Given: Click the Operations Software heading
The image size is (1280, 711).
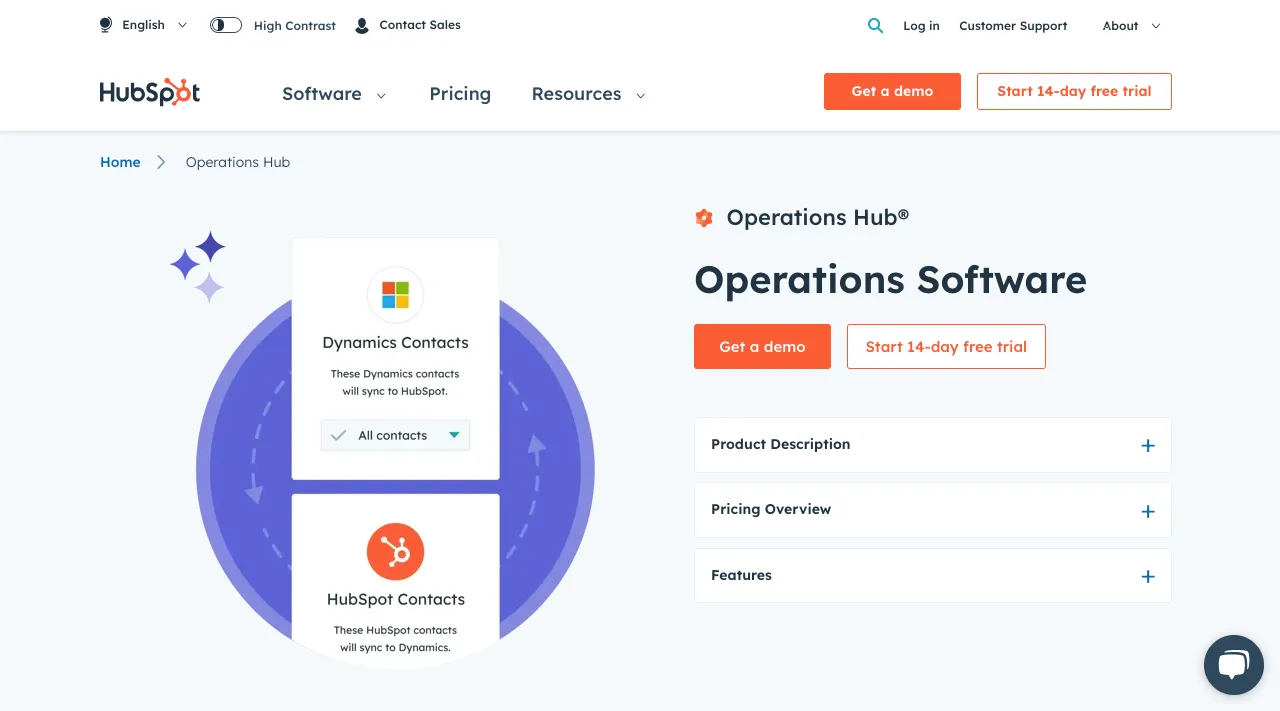Looking at the screenshot, I should click(890, 279).
